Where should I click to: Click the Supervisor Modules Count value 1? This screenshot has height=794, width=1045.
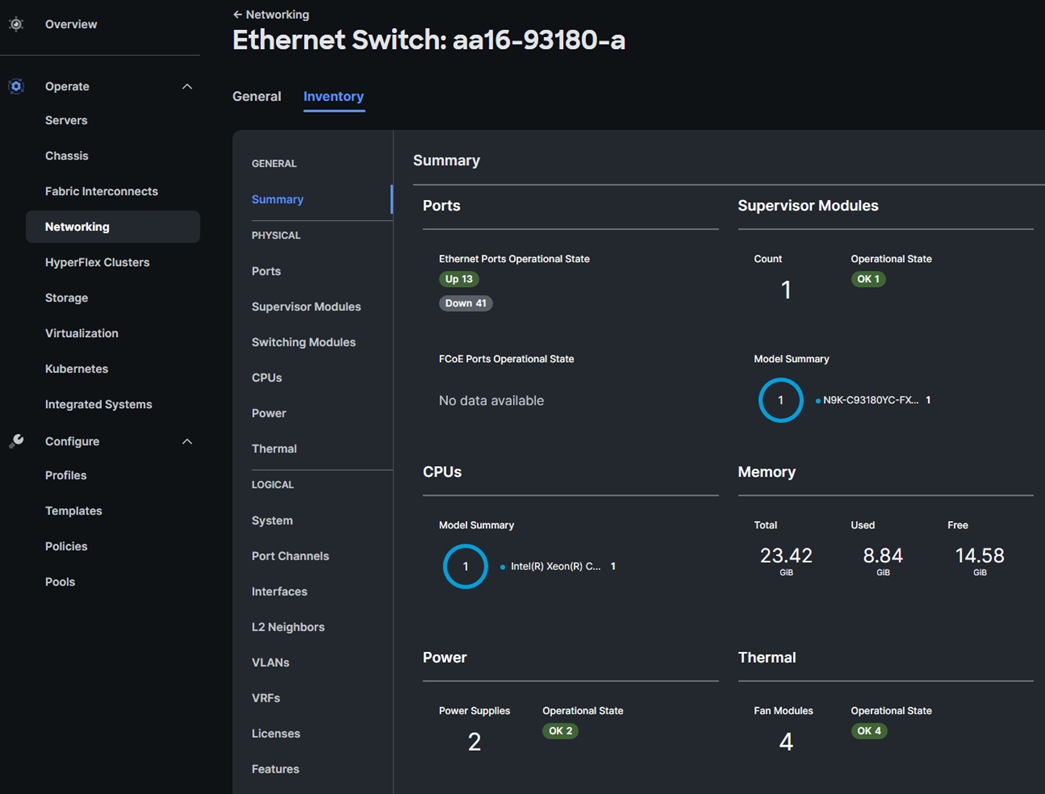point(786,290)
